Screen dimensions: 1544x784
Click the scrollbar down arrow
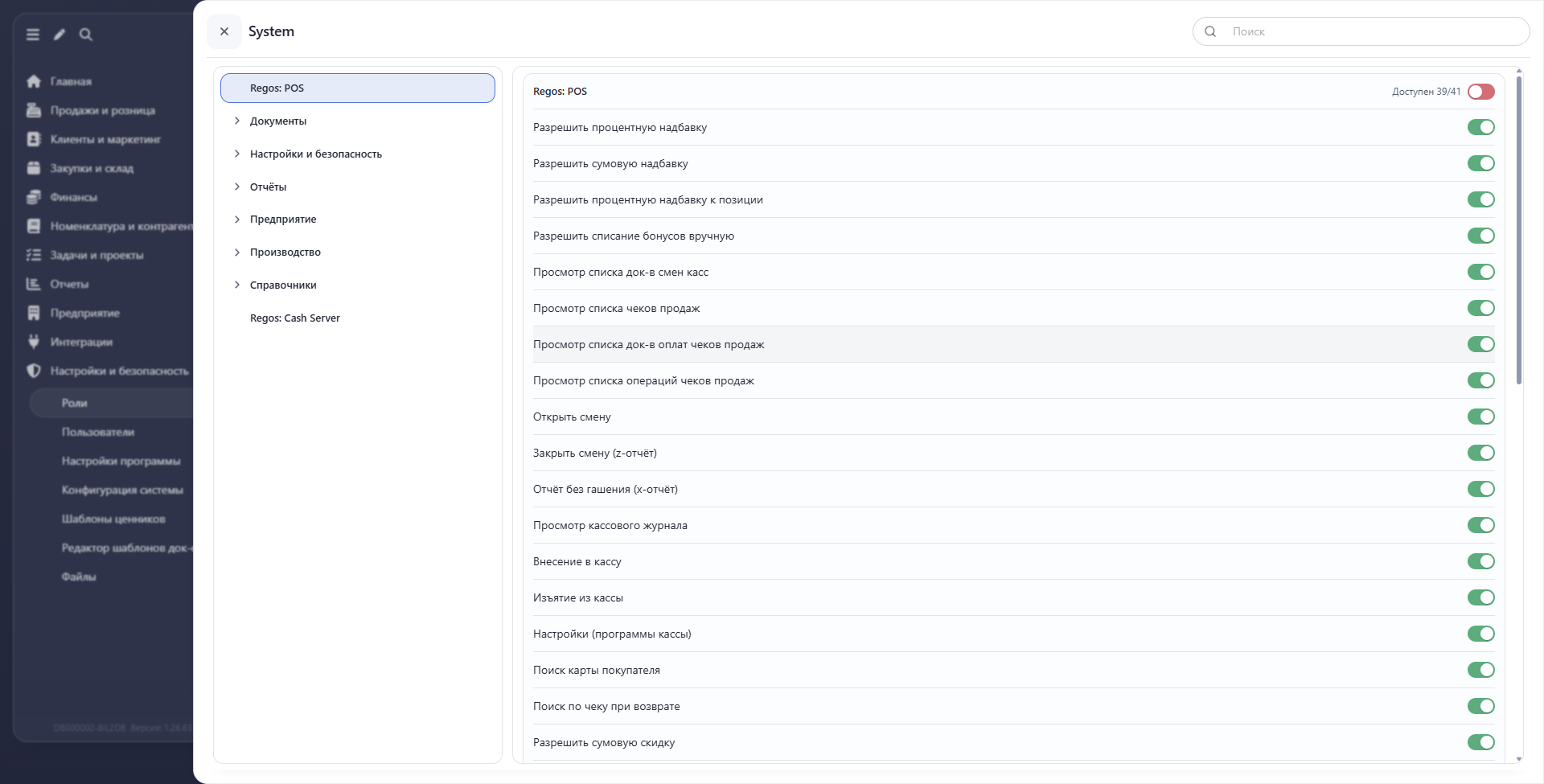pyautogui.click(x=1519, y=758)
